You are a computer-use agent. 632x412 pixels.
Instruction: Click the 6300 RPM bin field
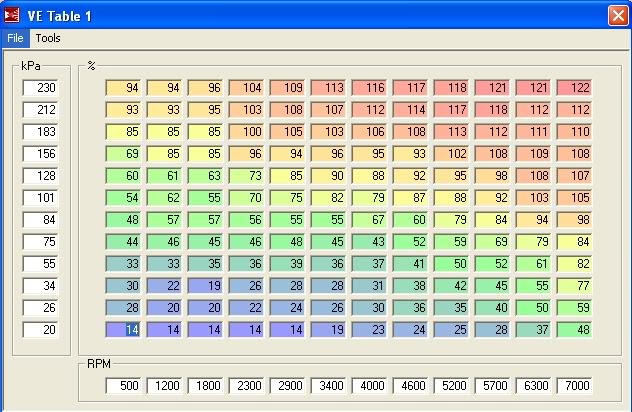pos(534,386)
